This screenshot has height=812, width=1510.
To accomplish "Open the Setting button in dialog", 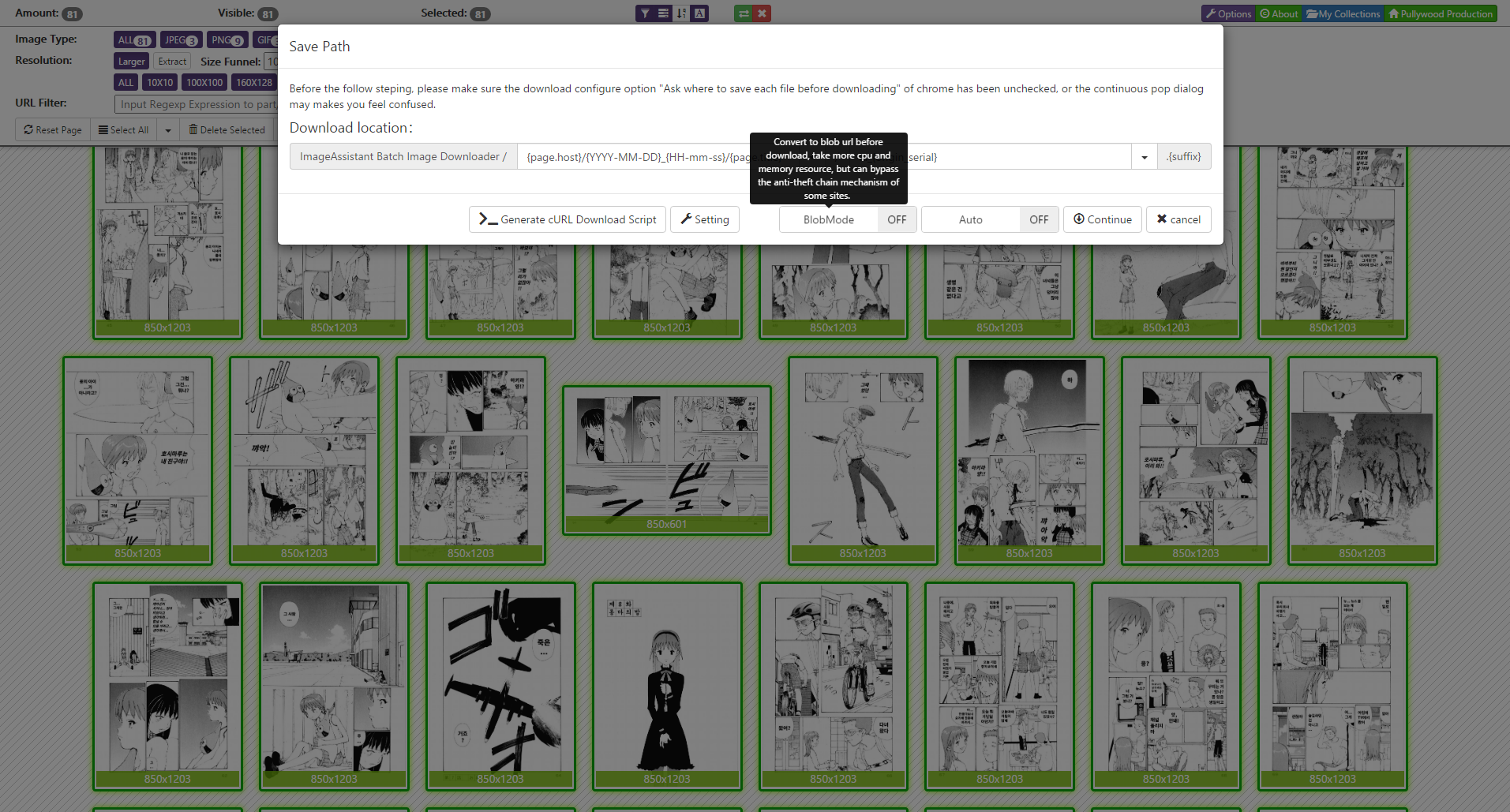I will coord(705,219).
